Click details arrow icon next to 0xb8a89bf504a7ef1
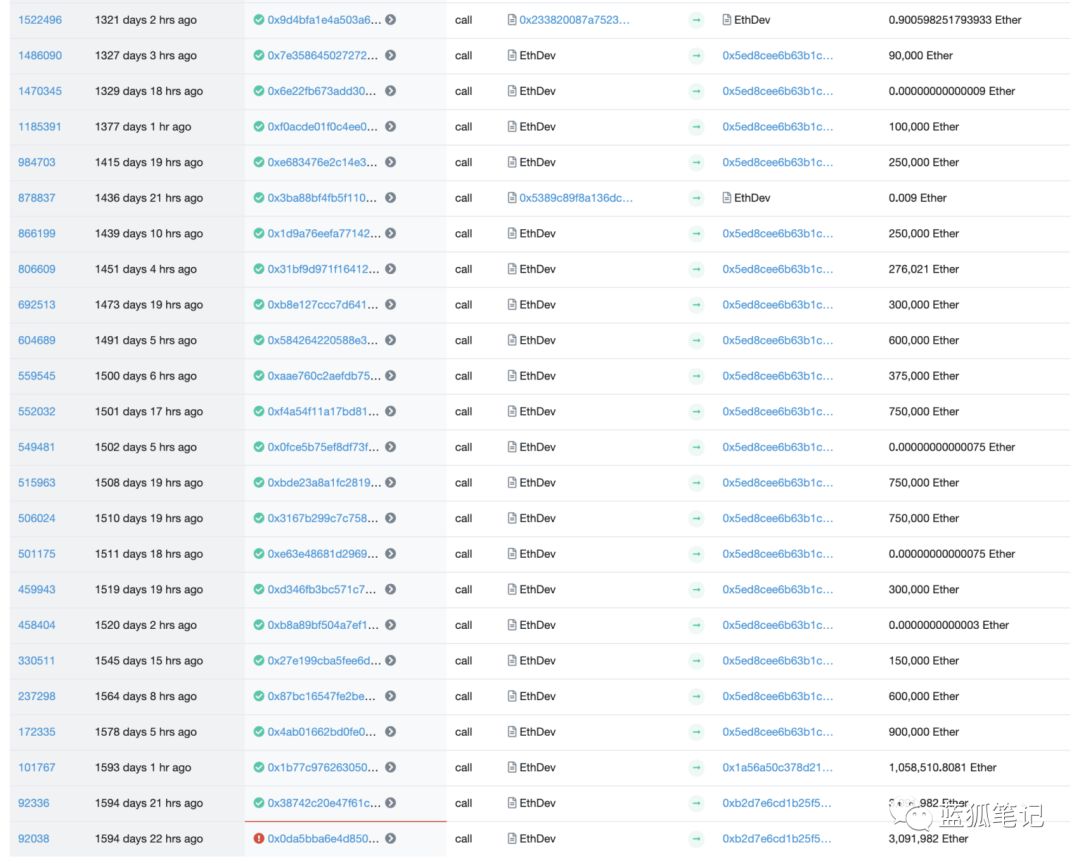 pyautogui.click(x=391, y=625)
